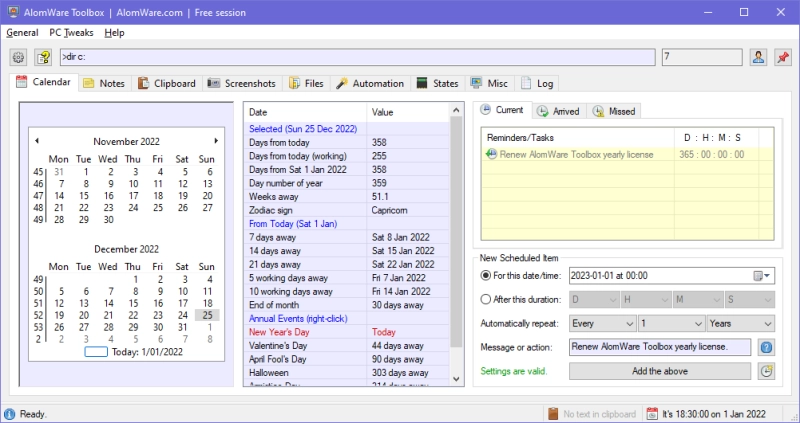Screen dimensions: 800x423
Task: Open the Calendar tab
Action: 44,82
